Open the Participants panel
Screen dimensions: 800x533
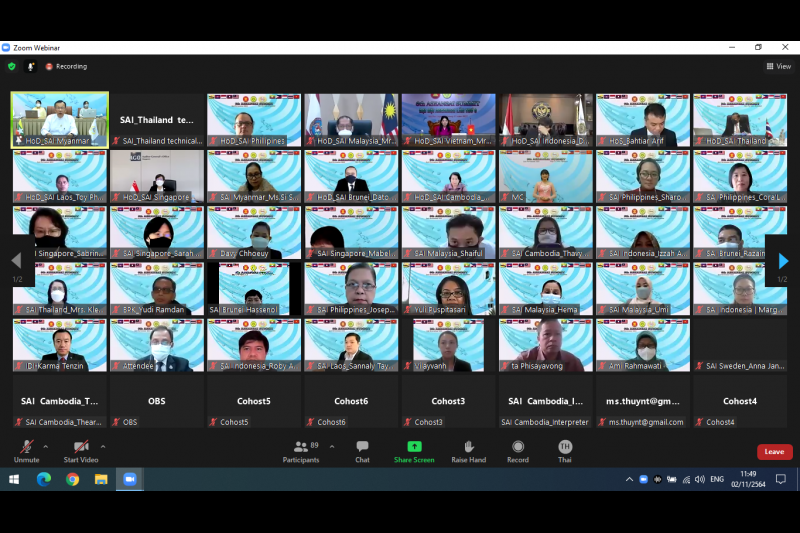[x=300, y=450]
